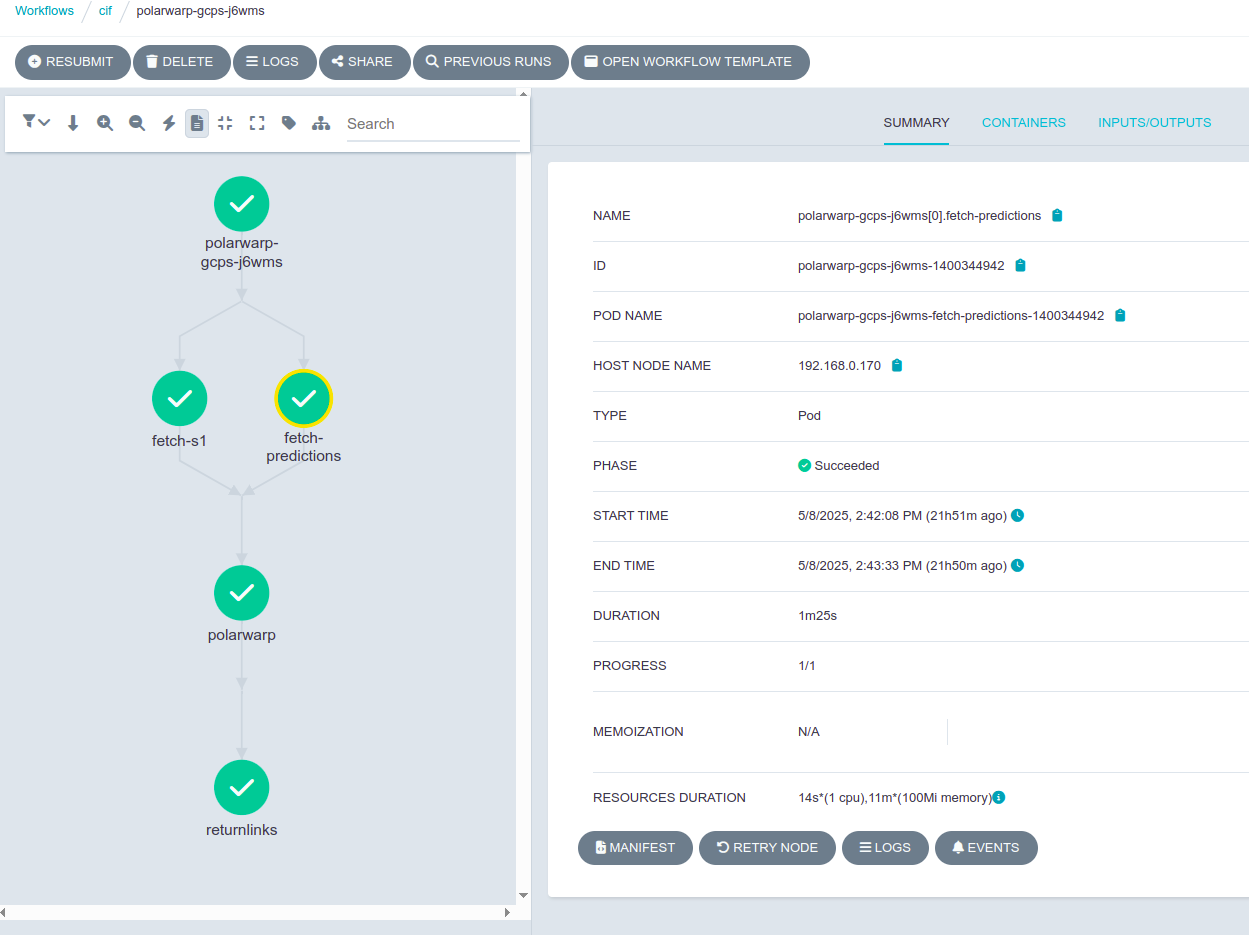
Task: Open the INPUTS/OUTPUTS tab
Action: [1154, 122]
